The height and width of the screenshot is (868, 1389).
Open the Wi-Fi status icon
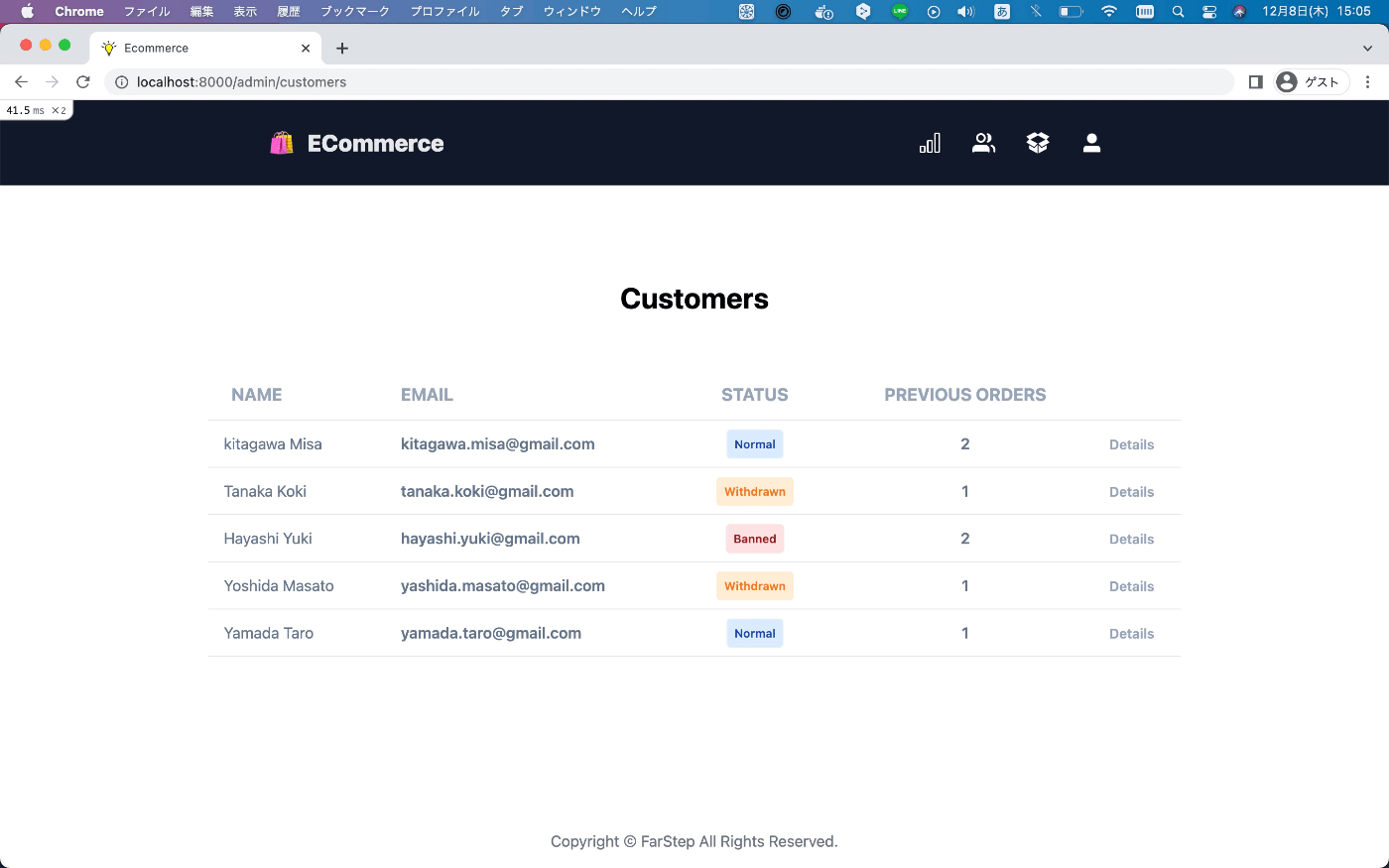pyautogui.click(x=1108, y=11)
